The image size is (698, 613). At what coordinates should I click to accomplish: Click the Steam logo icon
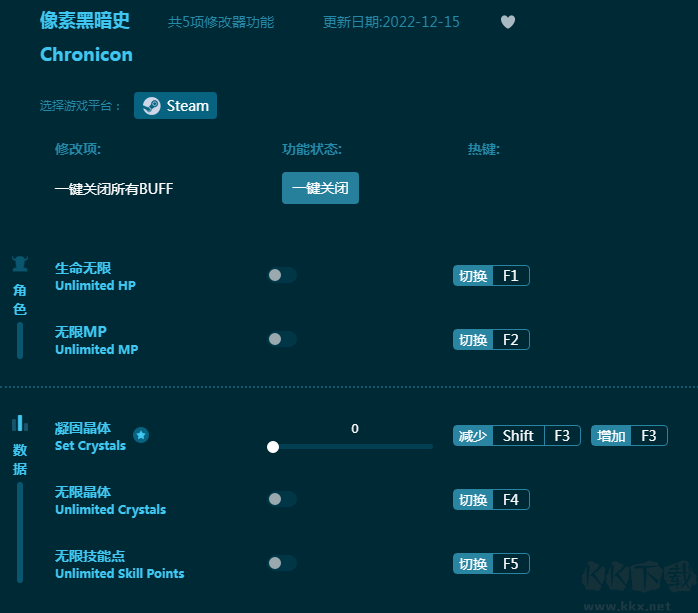click(x=151, y=106)
